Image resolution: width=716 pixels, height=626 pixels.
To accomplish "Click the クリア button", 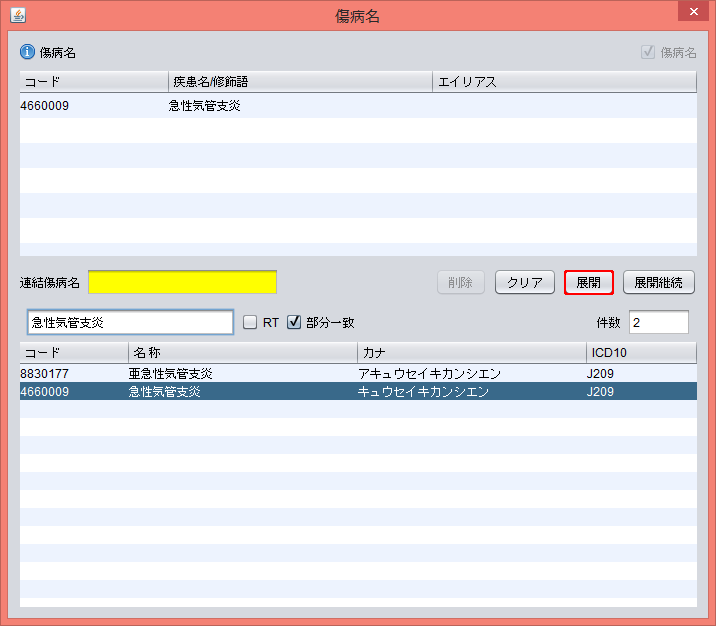I will click(x=524, y=283).
